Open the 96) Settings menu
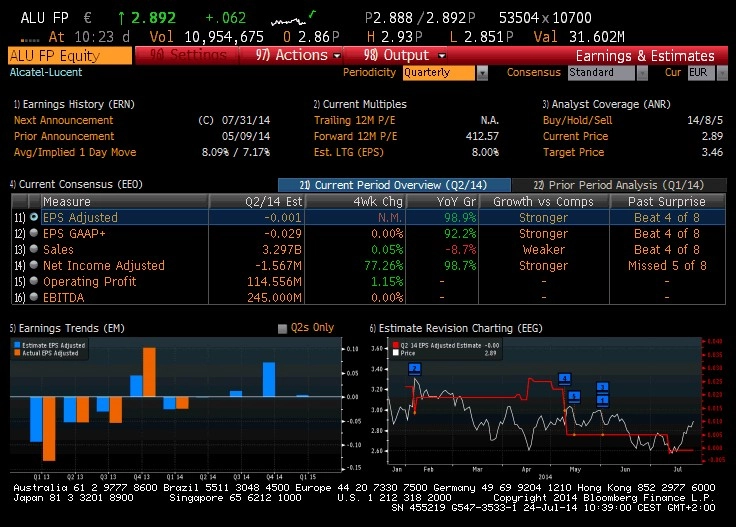The image size is (736, 527). coord(188,55)
